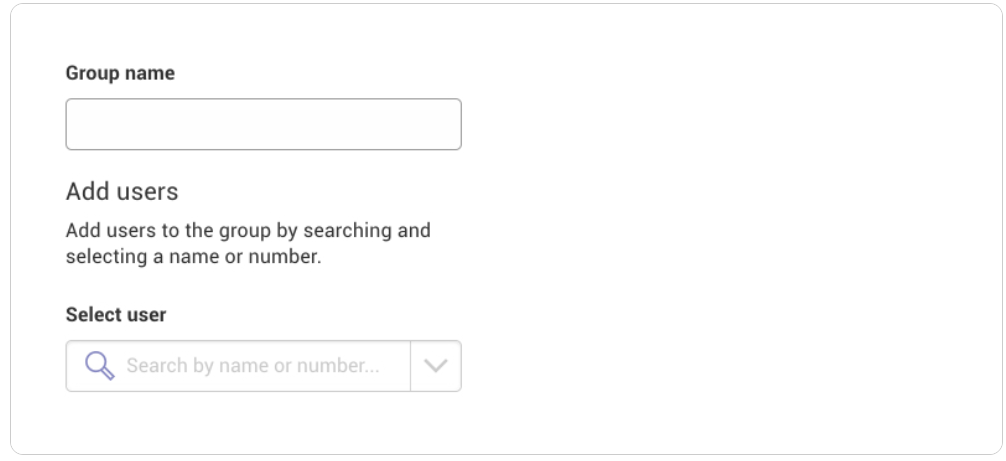Click the placeholder text in user search
The image size is (1006, 461).
point(253,365)
